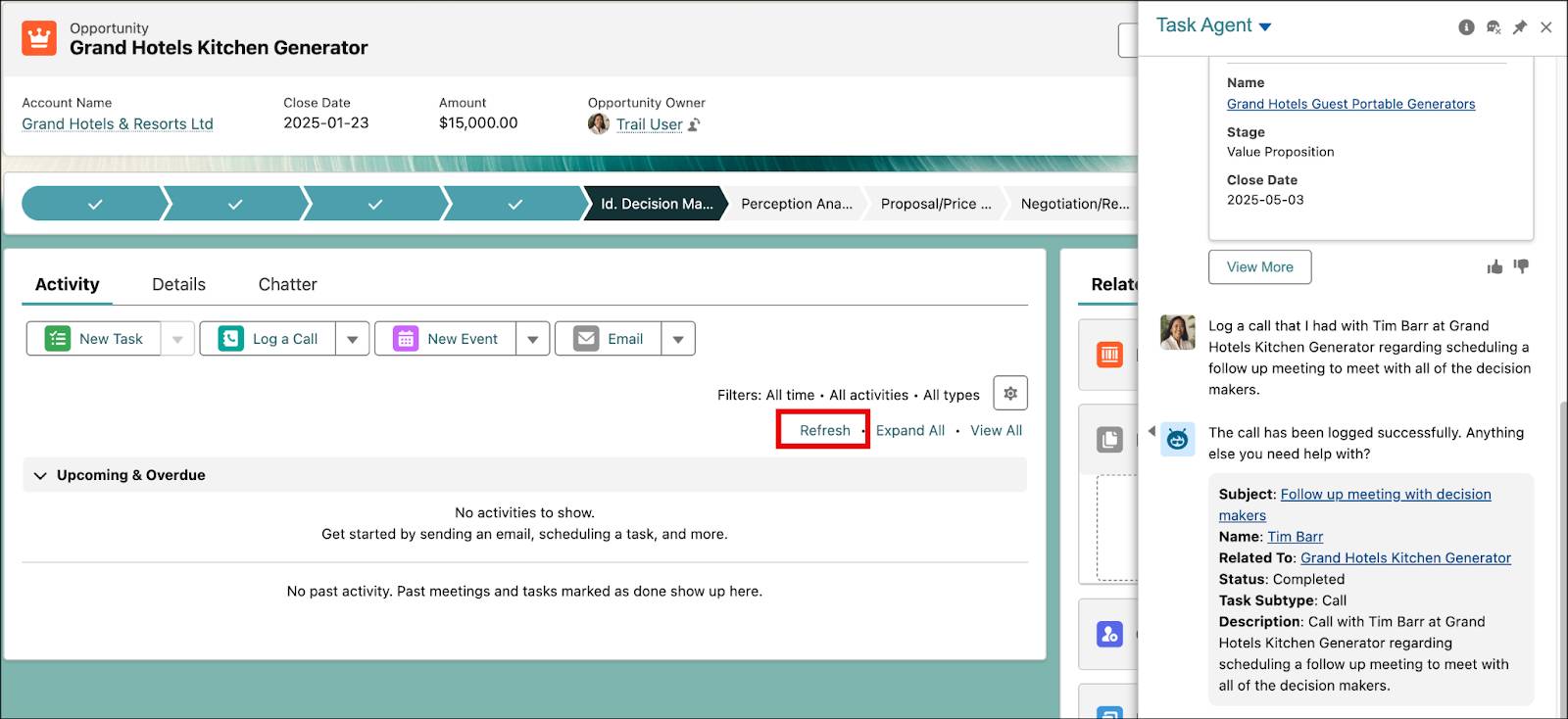Switch to the Details tab
The image size is (1568, 719).
[178, 284]
